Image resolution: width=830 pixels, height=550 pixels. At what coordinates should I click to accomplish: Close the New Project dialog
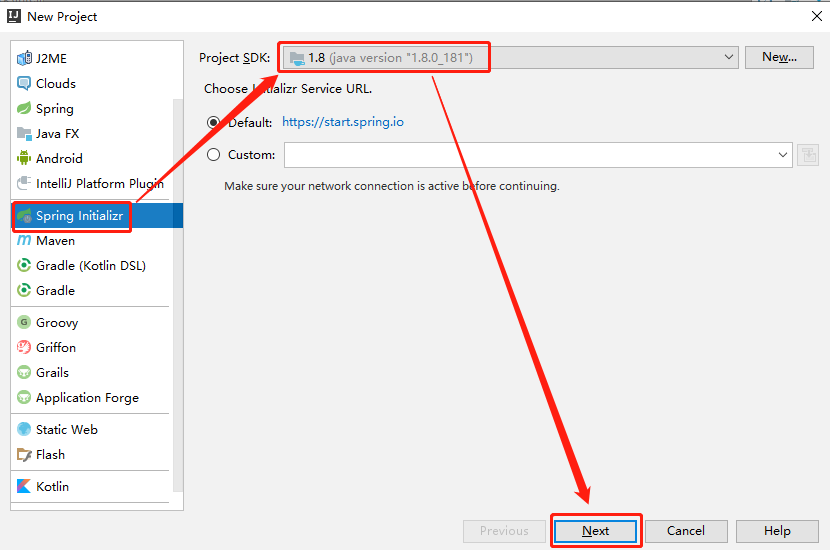pyautogui.click(x=817, y=16)
